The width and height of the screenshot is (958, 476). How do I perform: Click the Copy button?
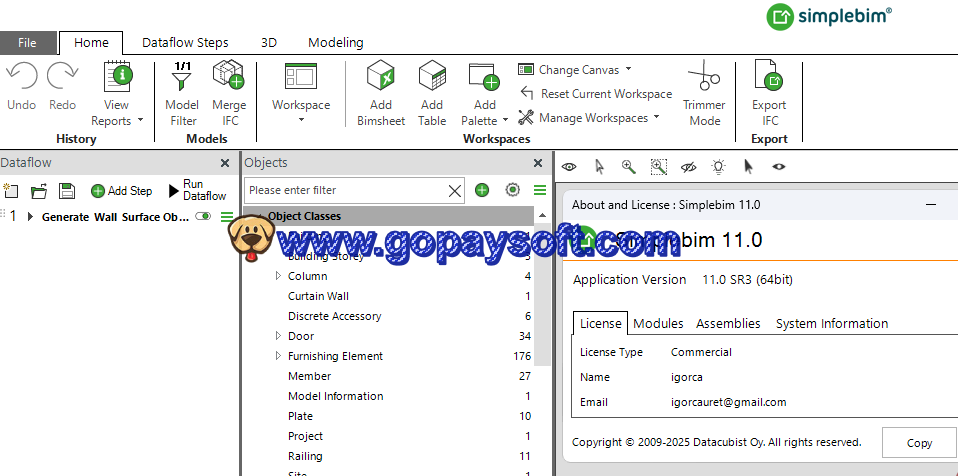[919, 443]
